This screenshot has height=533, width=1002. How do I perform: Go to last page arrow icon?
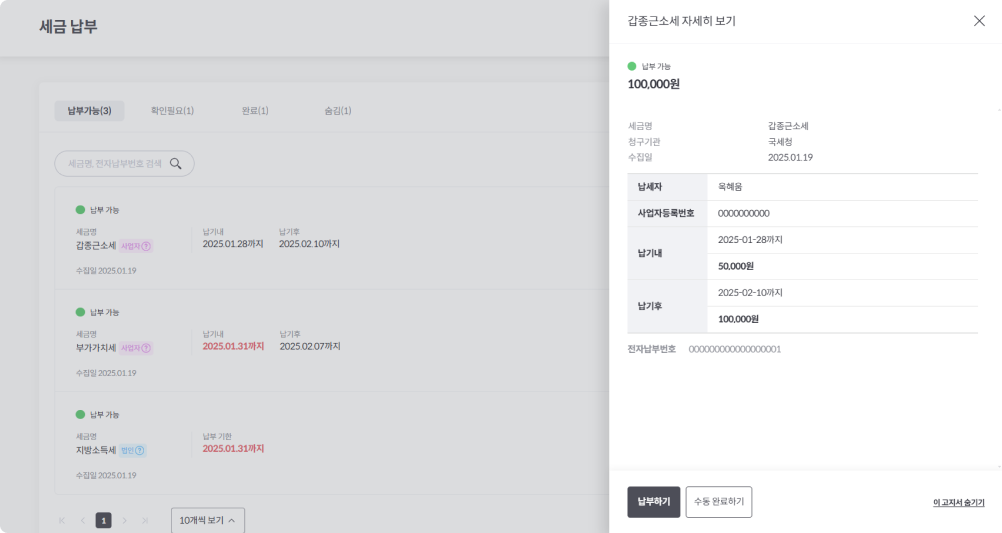click(x=145, y=520)
